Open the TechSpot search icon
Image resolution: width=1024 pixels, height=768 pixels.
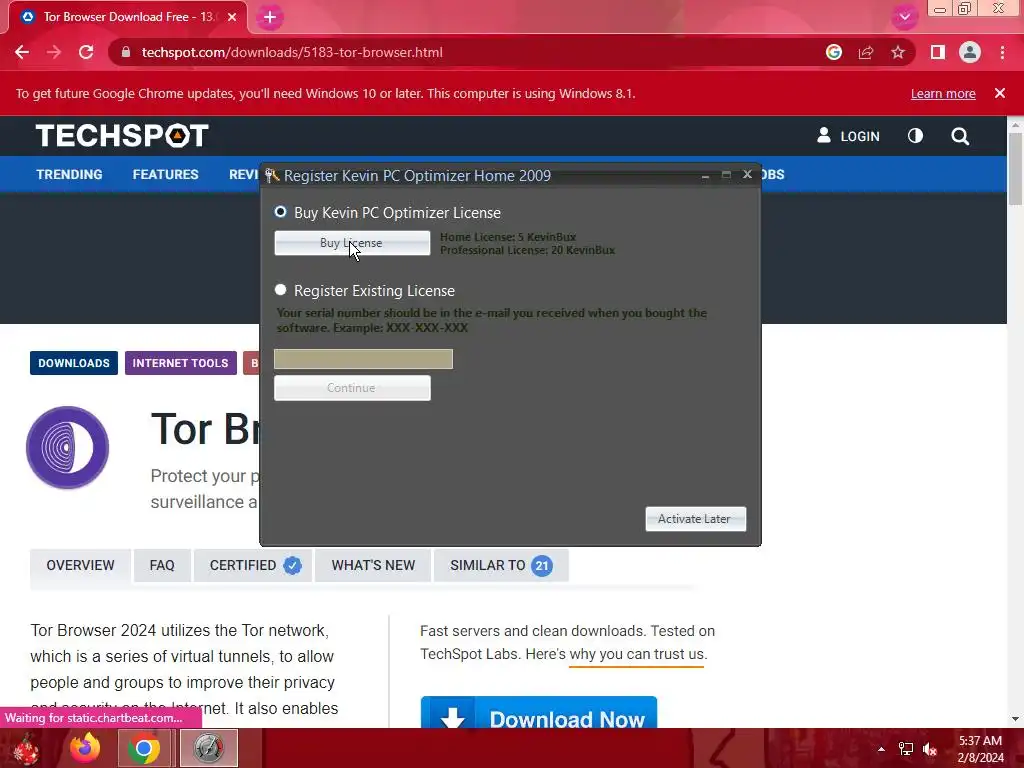tap(960, 136)
